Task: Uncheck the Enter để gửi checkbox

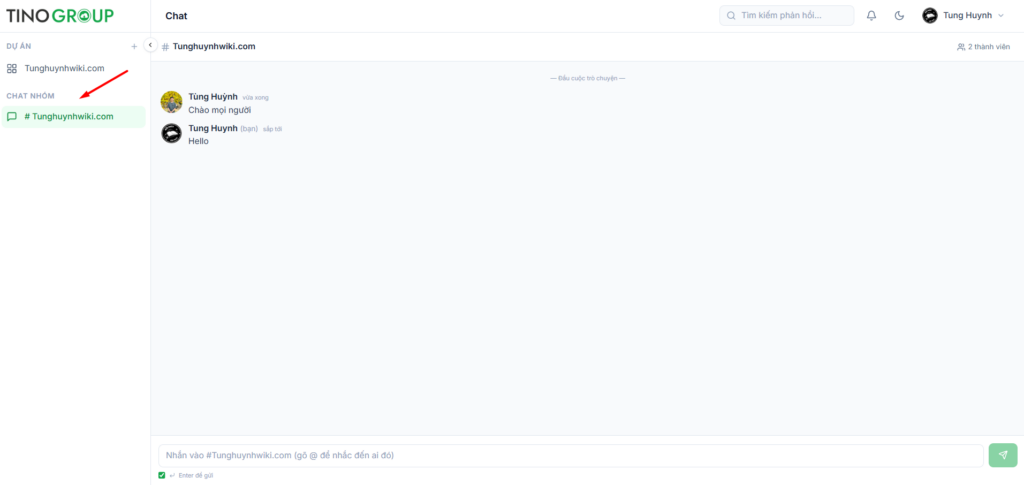Action: click(x=162, y=475)
